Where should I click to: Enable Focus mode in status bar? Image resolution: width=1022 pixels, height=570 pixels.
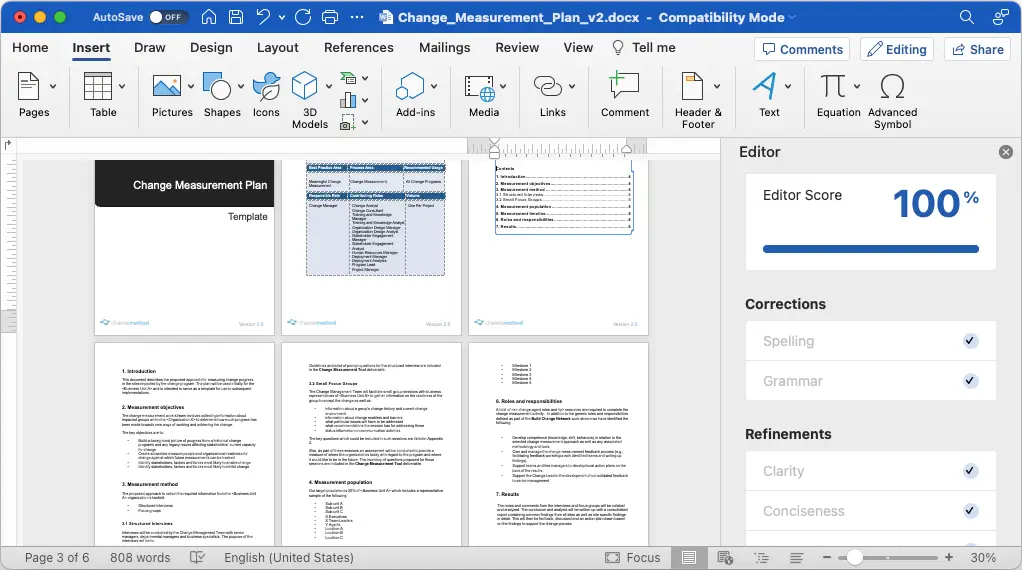632,558
